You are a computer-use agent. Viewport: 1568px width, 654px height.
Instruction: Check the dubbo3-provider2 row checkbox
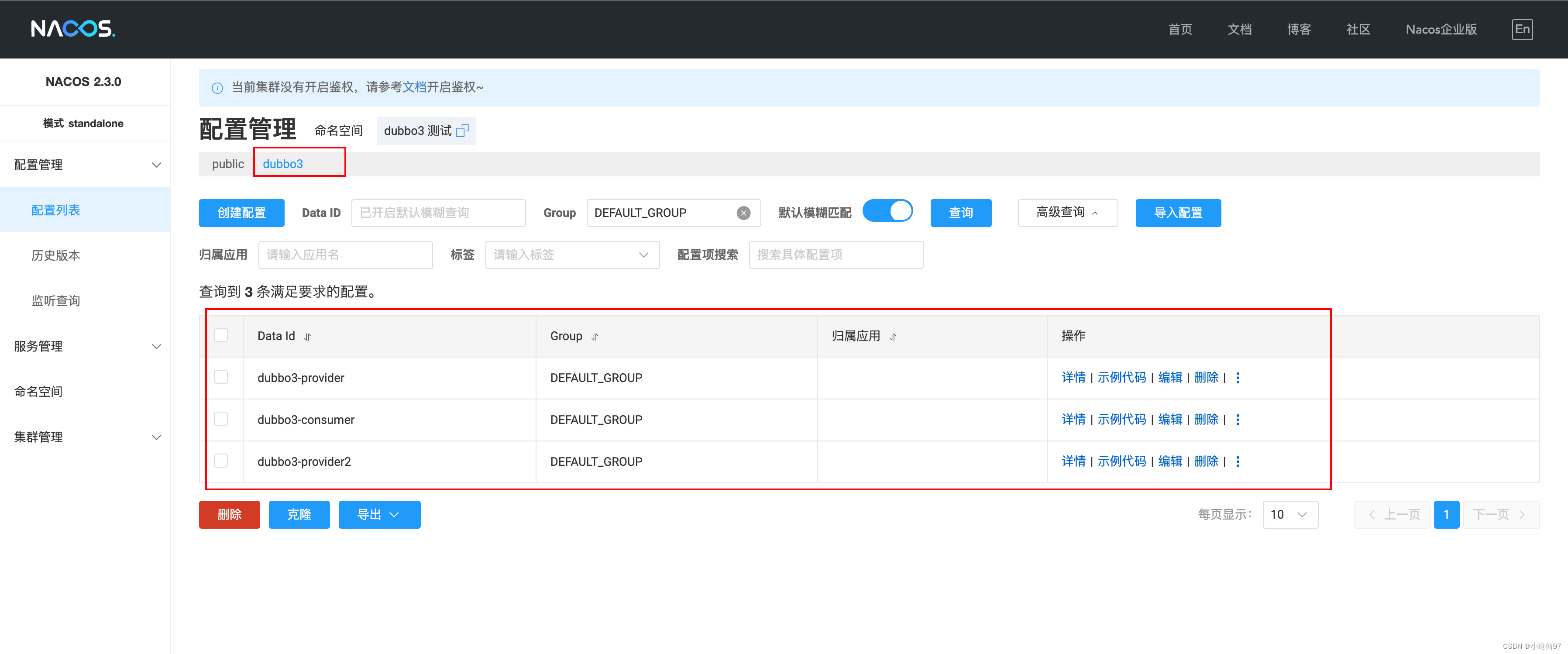221,461
